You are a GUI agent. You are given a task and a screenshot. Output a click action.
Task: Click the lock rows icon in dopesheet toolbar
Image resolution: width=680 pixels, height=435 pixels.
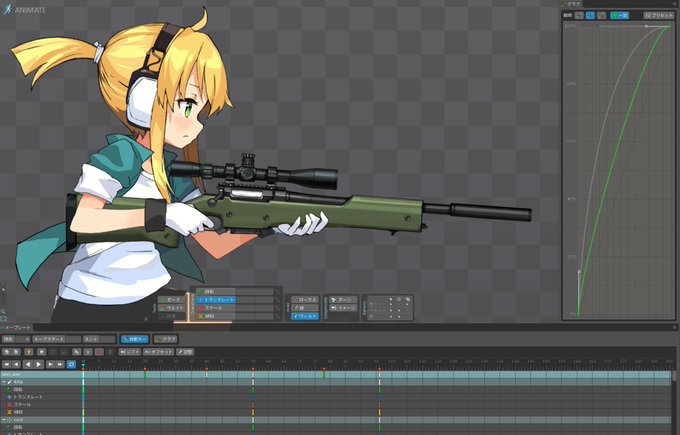pos(42,352)
